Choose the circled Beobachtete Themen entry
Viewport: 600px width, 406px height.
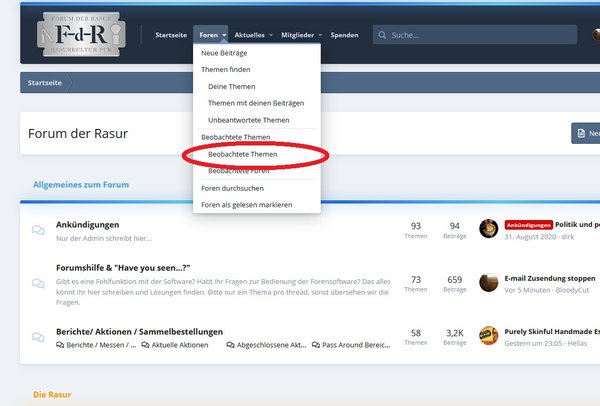pyautogui.click(x=242, y=155)
